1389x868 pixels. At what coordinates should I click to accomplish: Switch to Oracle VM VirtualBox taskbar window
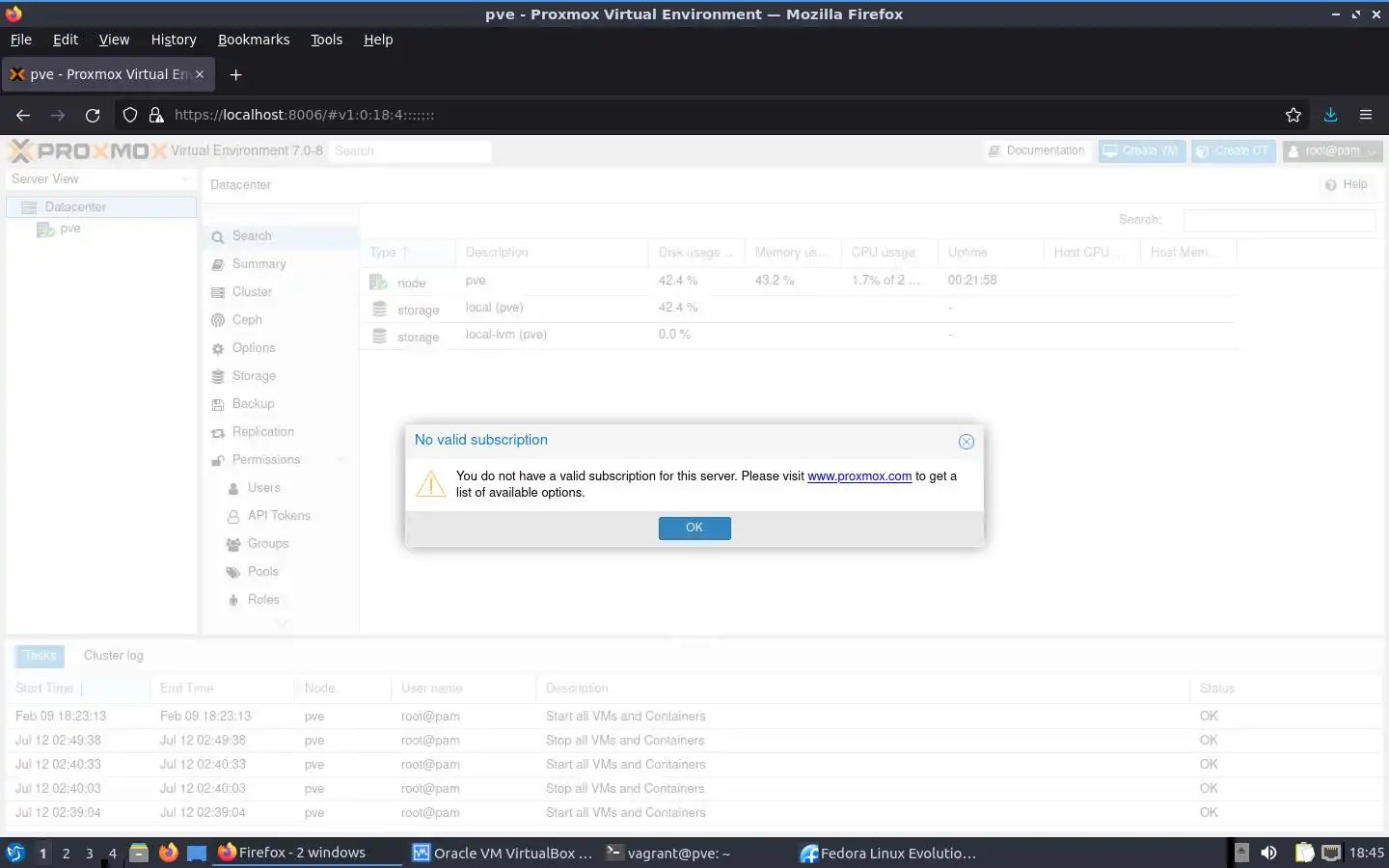coord(502,853)
